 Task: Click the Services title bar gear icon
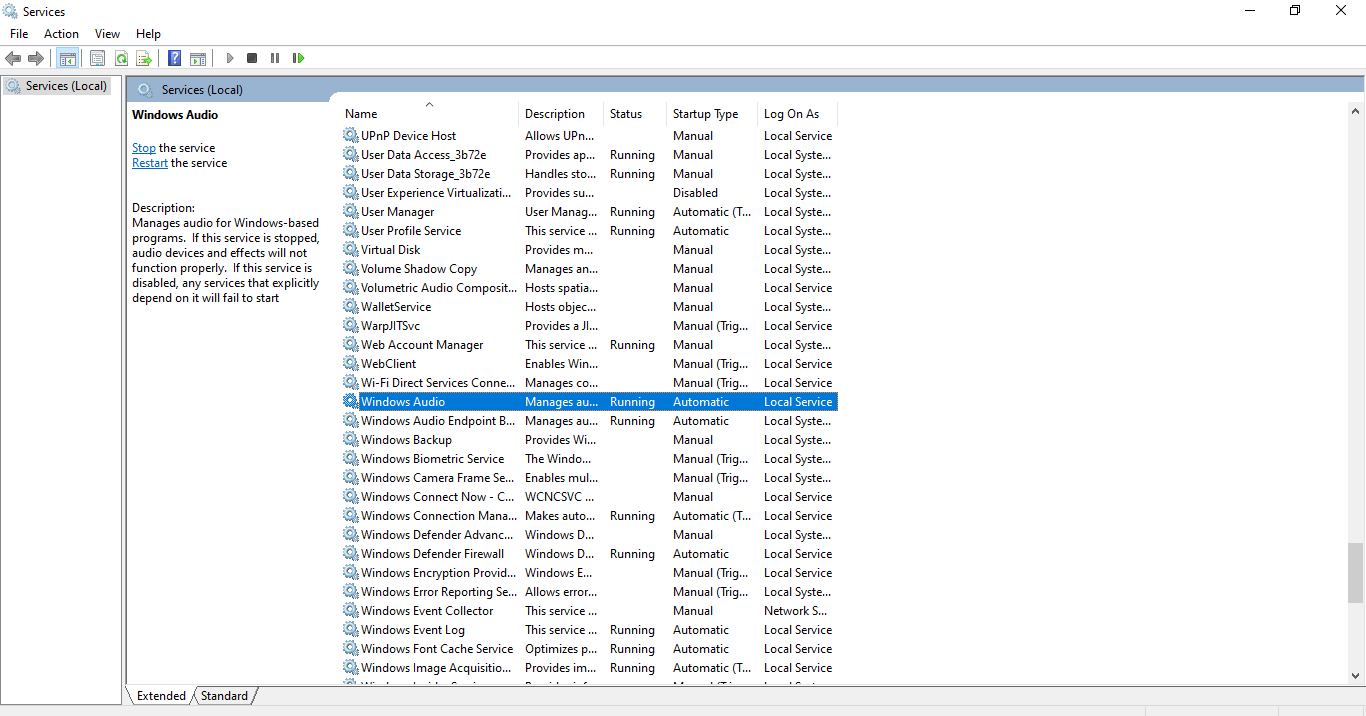(10, 11)
